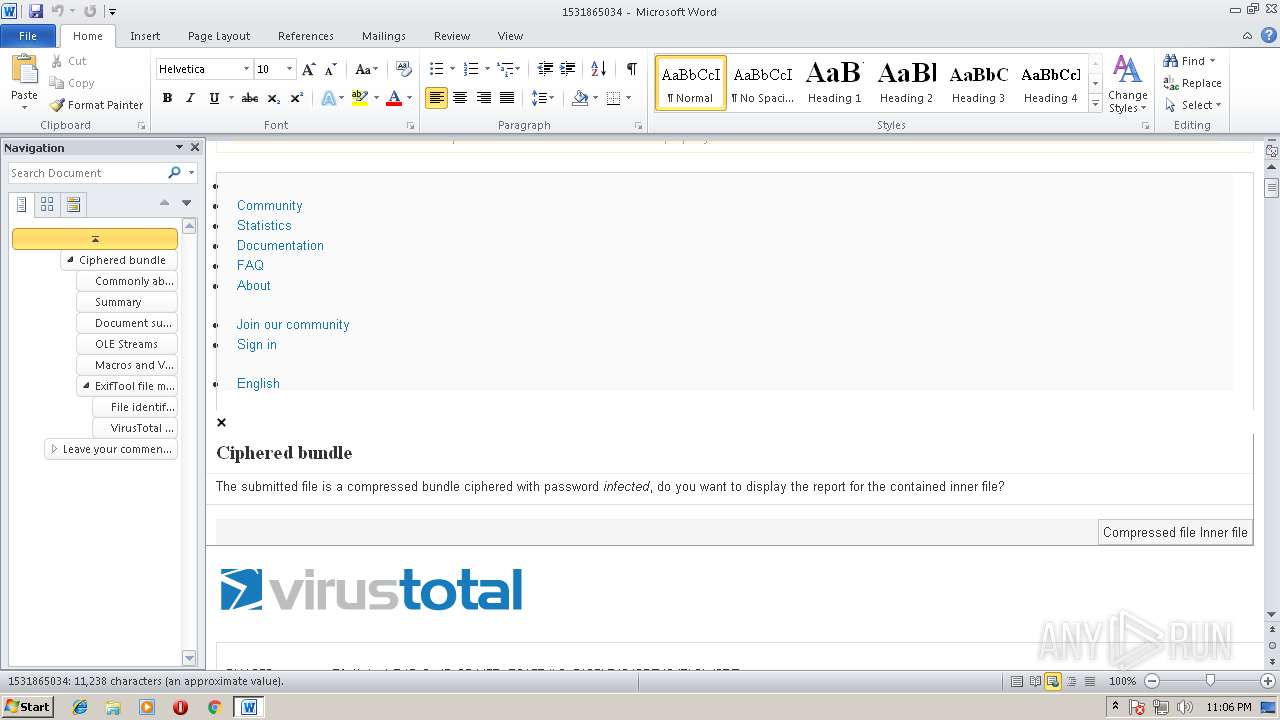Screen dimensions: 1280x720
Task: Click the zoom slider handle
Action: tap(1210, 681)
